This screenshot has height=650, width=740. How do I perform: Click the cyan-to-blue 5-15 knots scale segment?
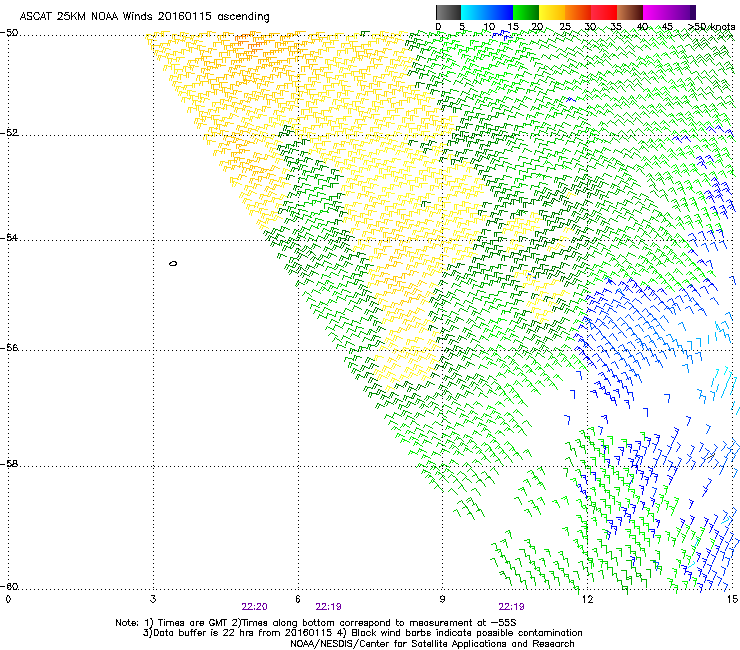tap(486, 12)
